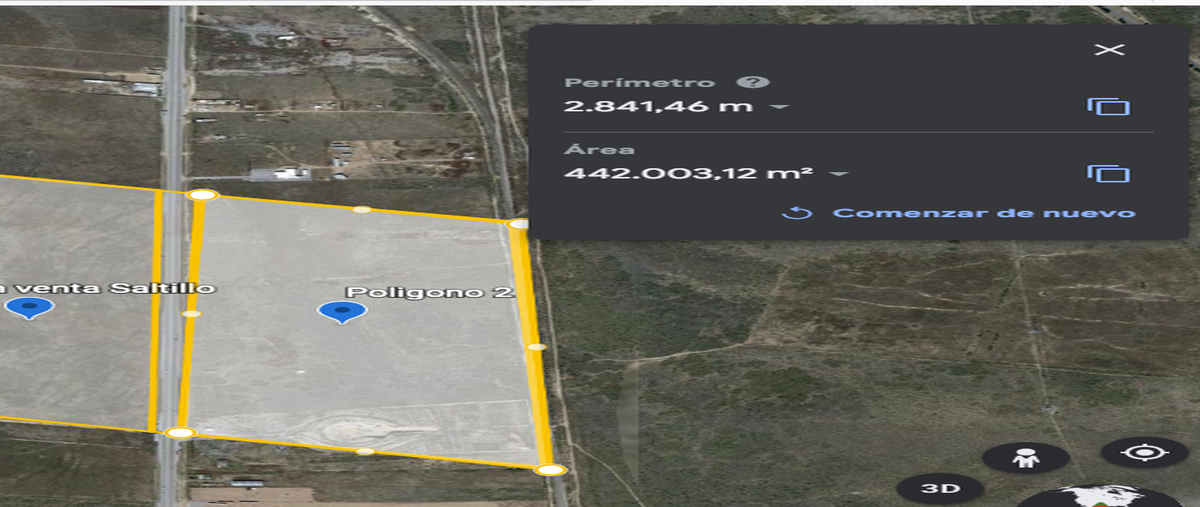Viewport: 1200px width, 507px height.
Task: Click the bottom-right polygon vertex handle
Action: tap(550, 469)
